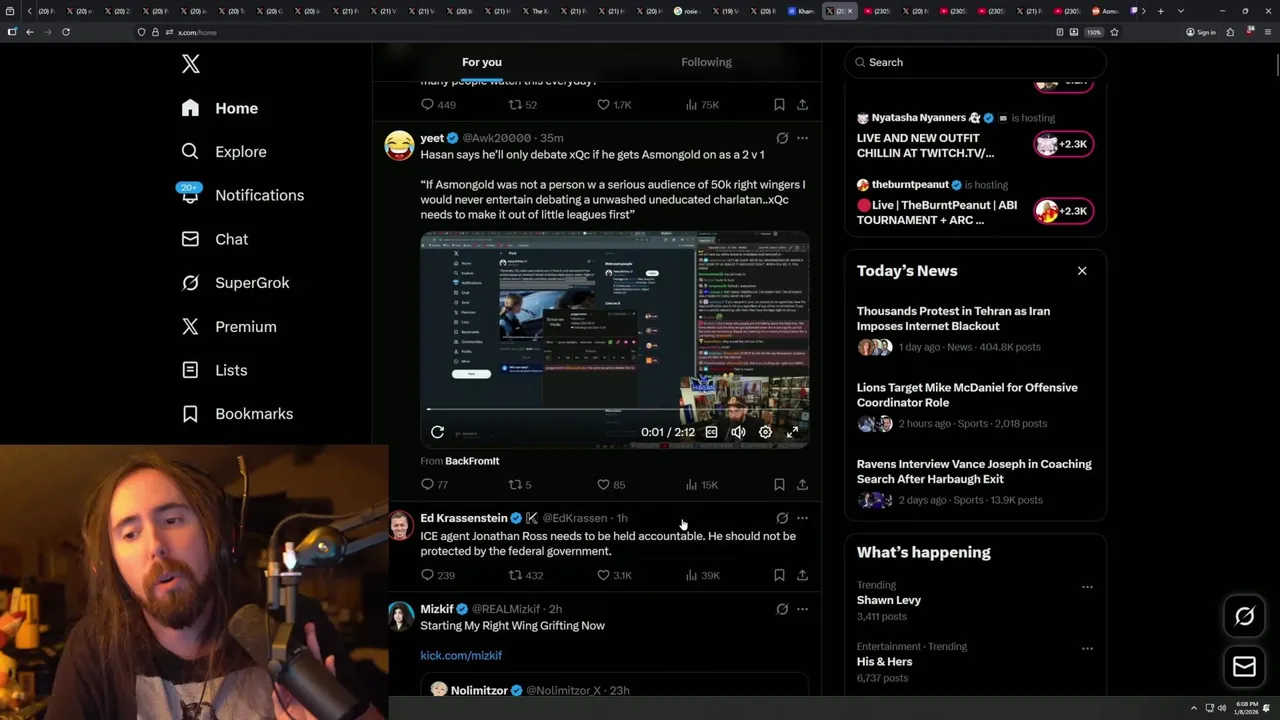
Task: Open Mizkif's profile avatar
Action: (x=400, y=617)
